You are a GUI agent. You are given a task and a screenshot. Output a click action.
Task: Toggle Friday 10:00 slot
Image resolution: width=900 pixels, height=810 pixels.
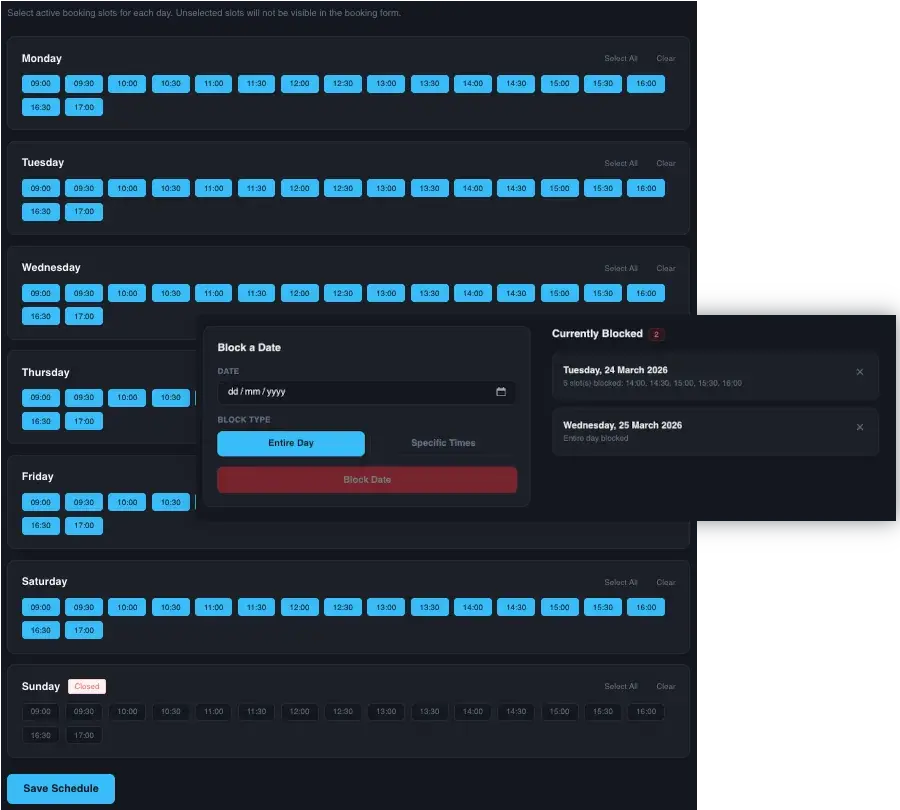[127, 502]
